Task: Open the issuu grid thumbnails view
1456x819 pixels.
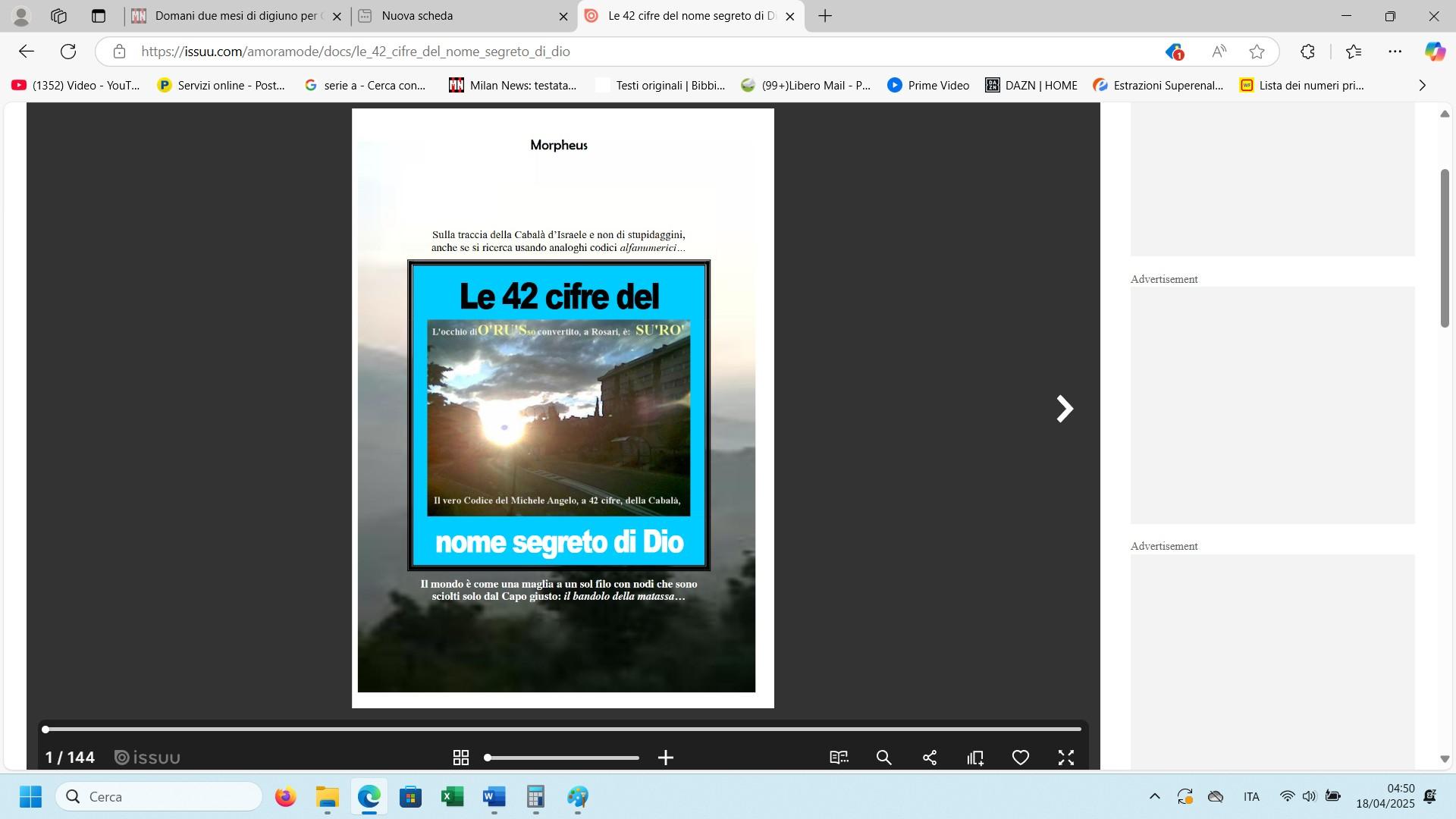Action: tap(460, 758)
